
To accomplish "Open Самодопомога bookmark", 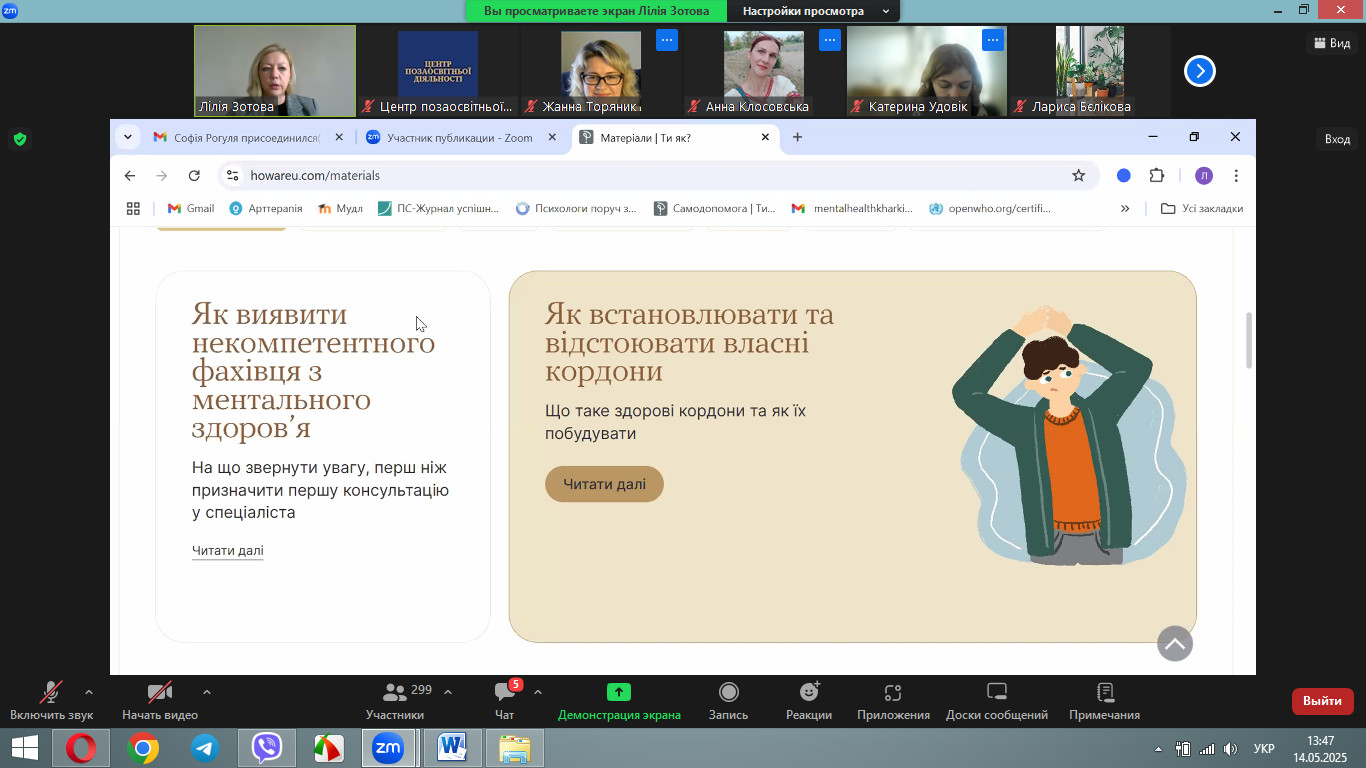I will tap(715, 208).
